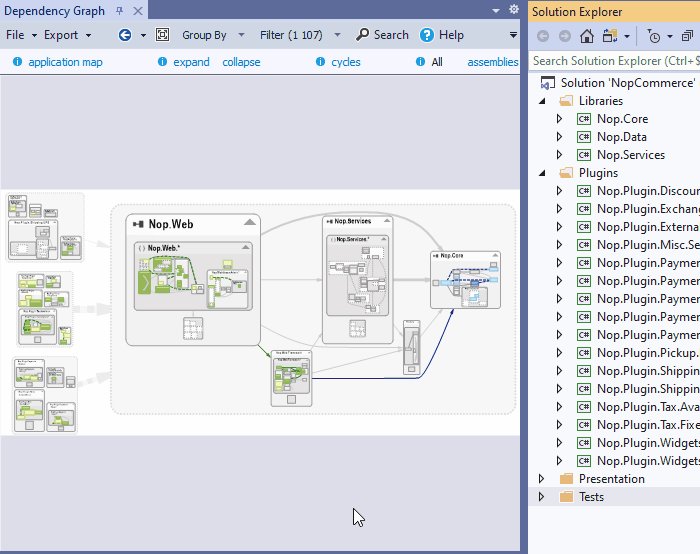Click pending changes filter clock icon
This screenshot has height=554, width=700.
(654, 37)
